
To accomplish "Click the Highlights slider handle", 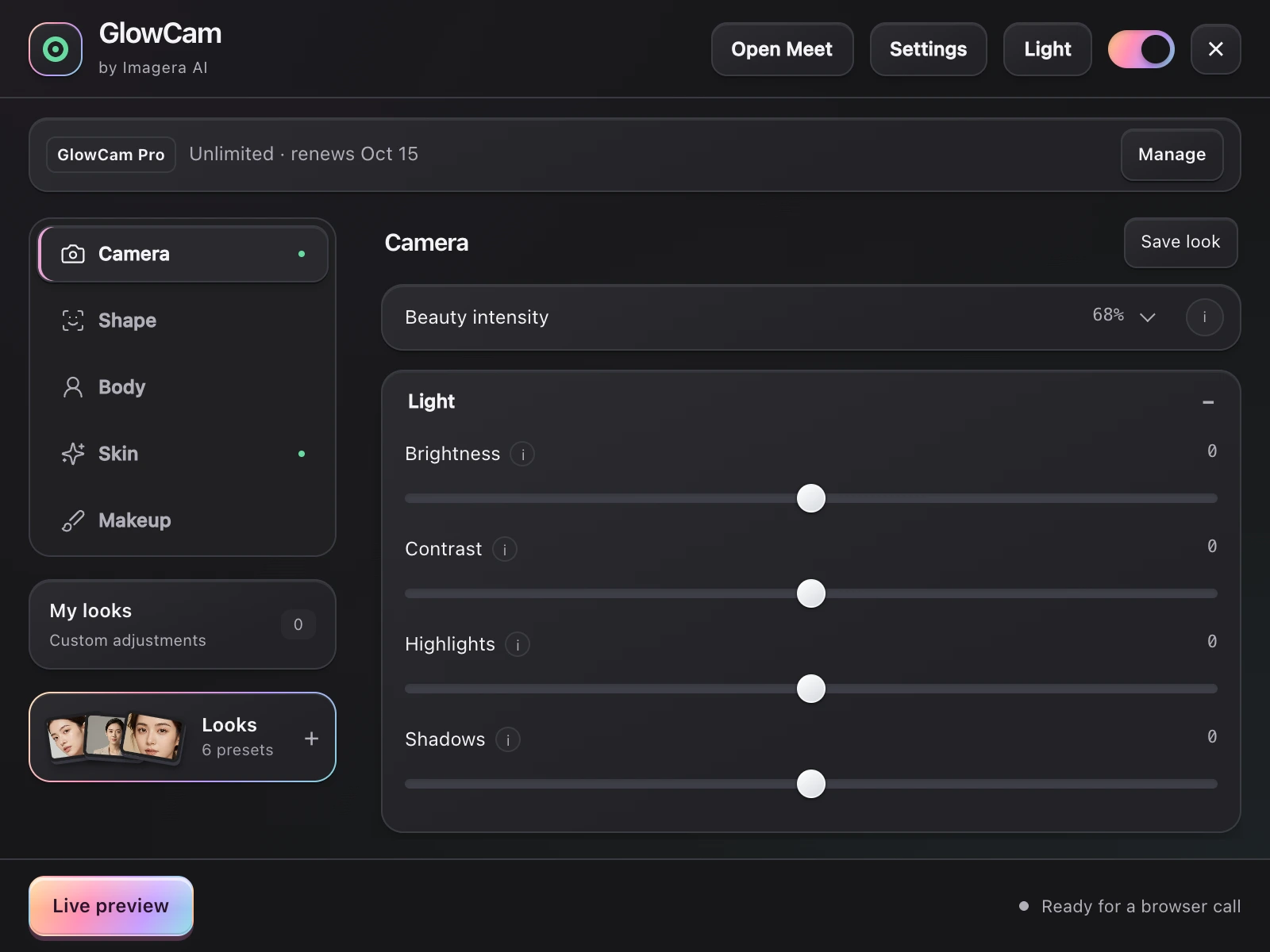I will [811, 689].
